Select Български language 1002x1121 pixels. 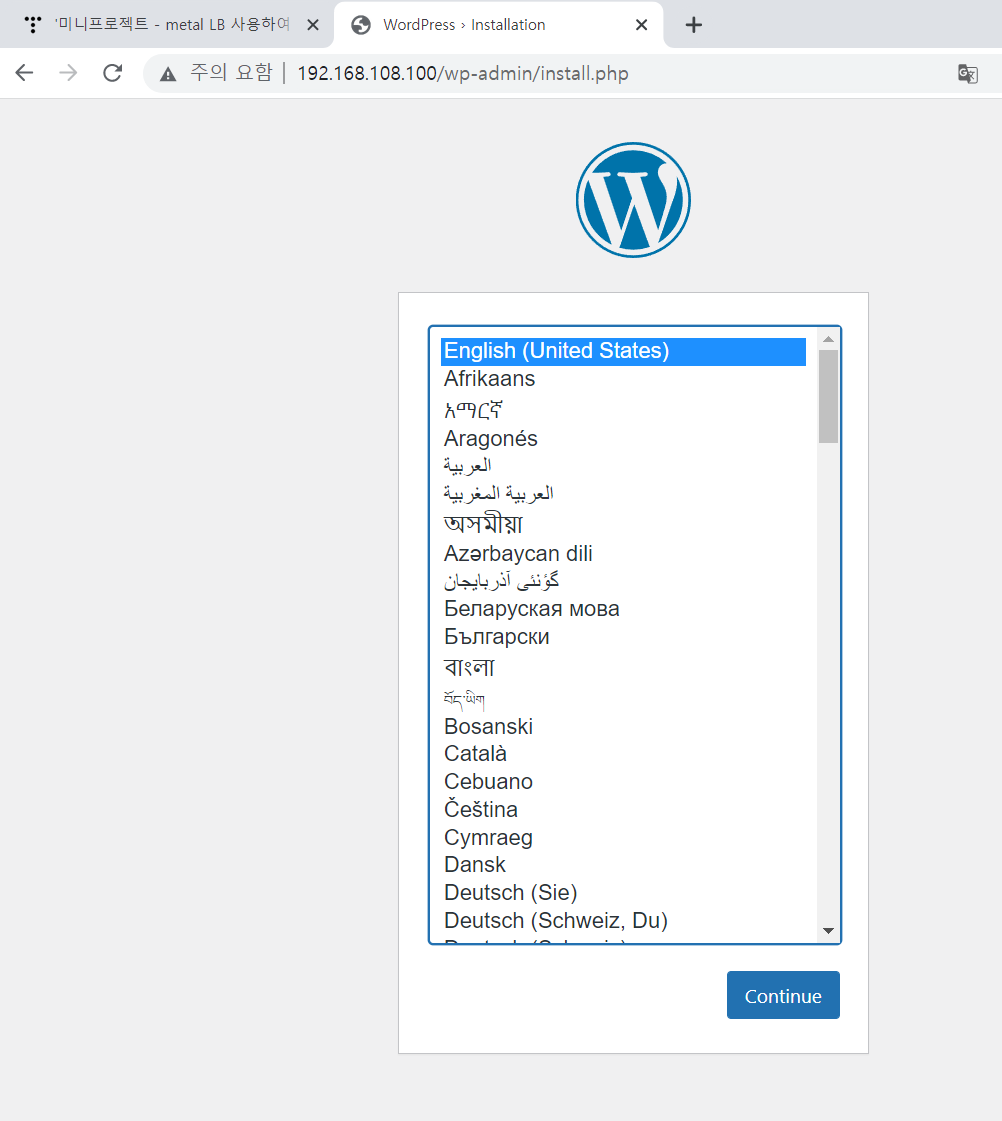[x=623, y=636]
